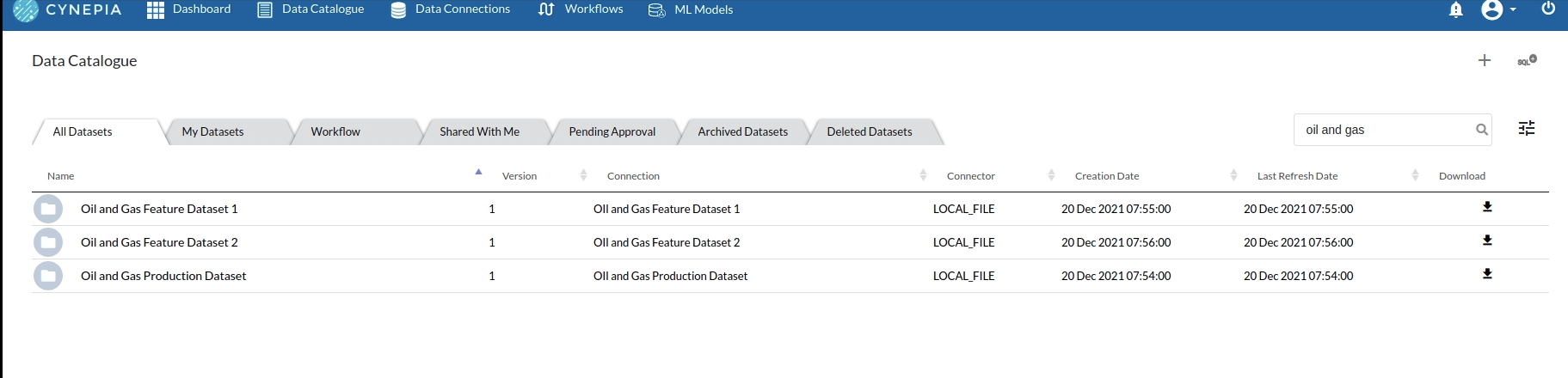Sort by Last Refresh Date column

[1297, 176]
